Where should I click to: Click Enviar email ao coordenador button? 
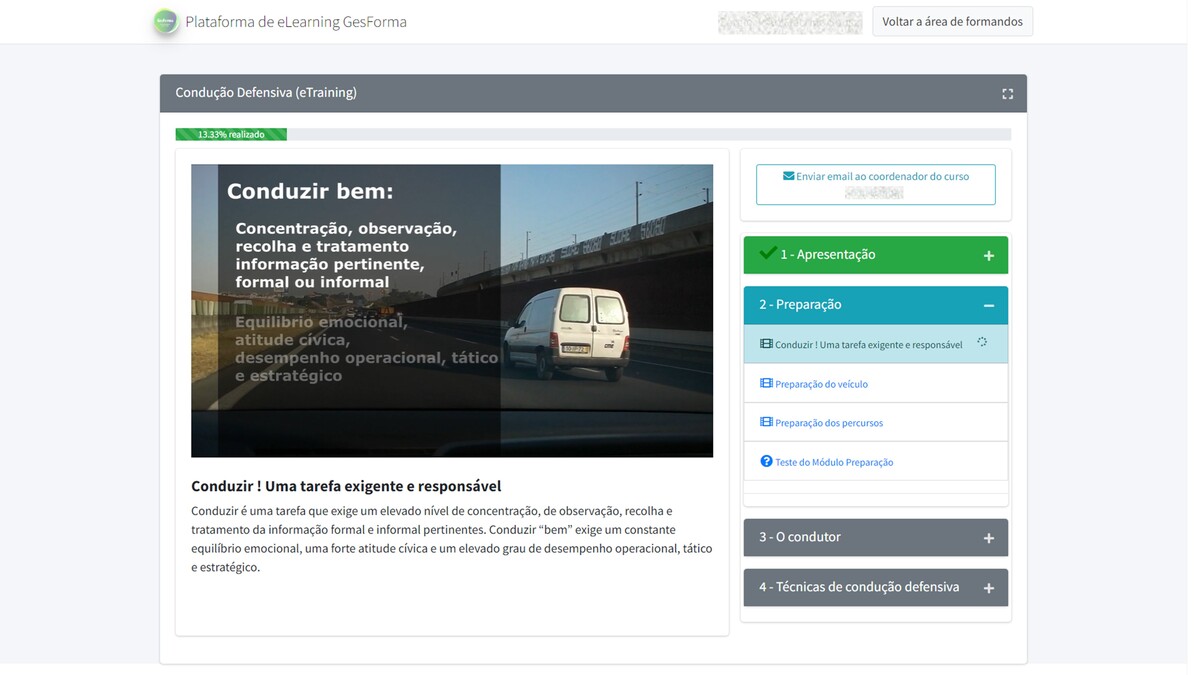click(875, 184)
